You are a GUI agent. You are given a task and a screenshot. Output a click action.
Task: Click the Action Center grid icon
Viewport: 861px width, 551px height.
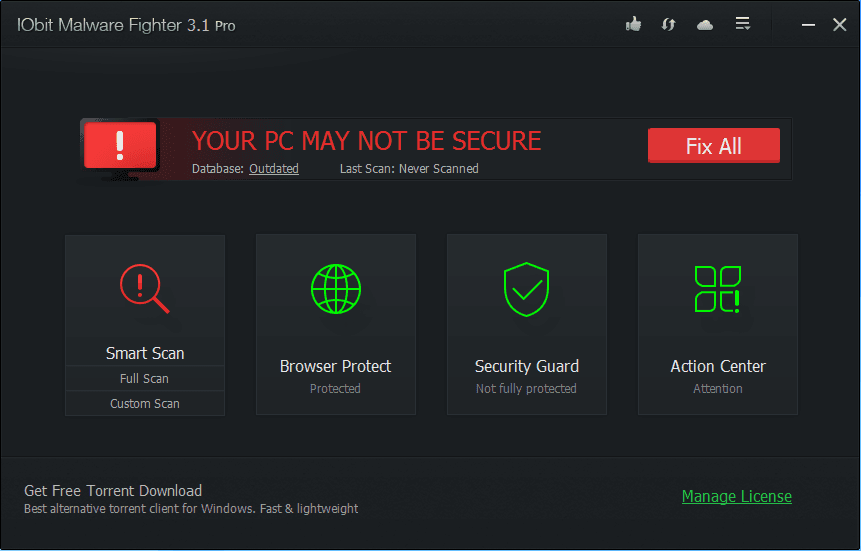(717, 290)
